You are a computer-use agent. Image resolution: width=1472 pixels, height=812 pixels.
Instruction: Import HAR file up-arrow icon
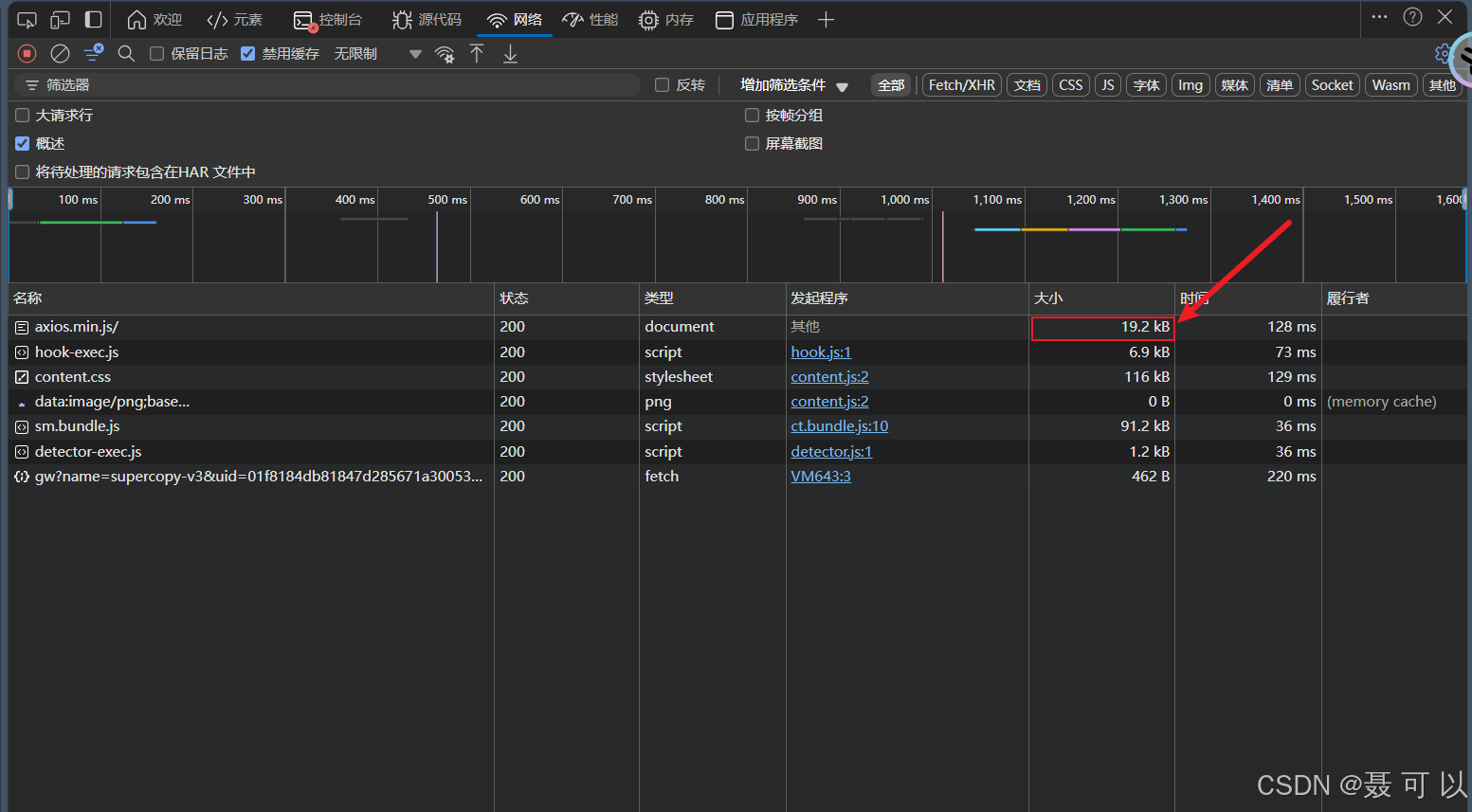click(x=477, y=54)
